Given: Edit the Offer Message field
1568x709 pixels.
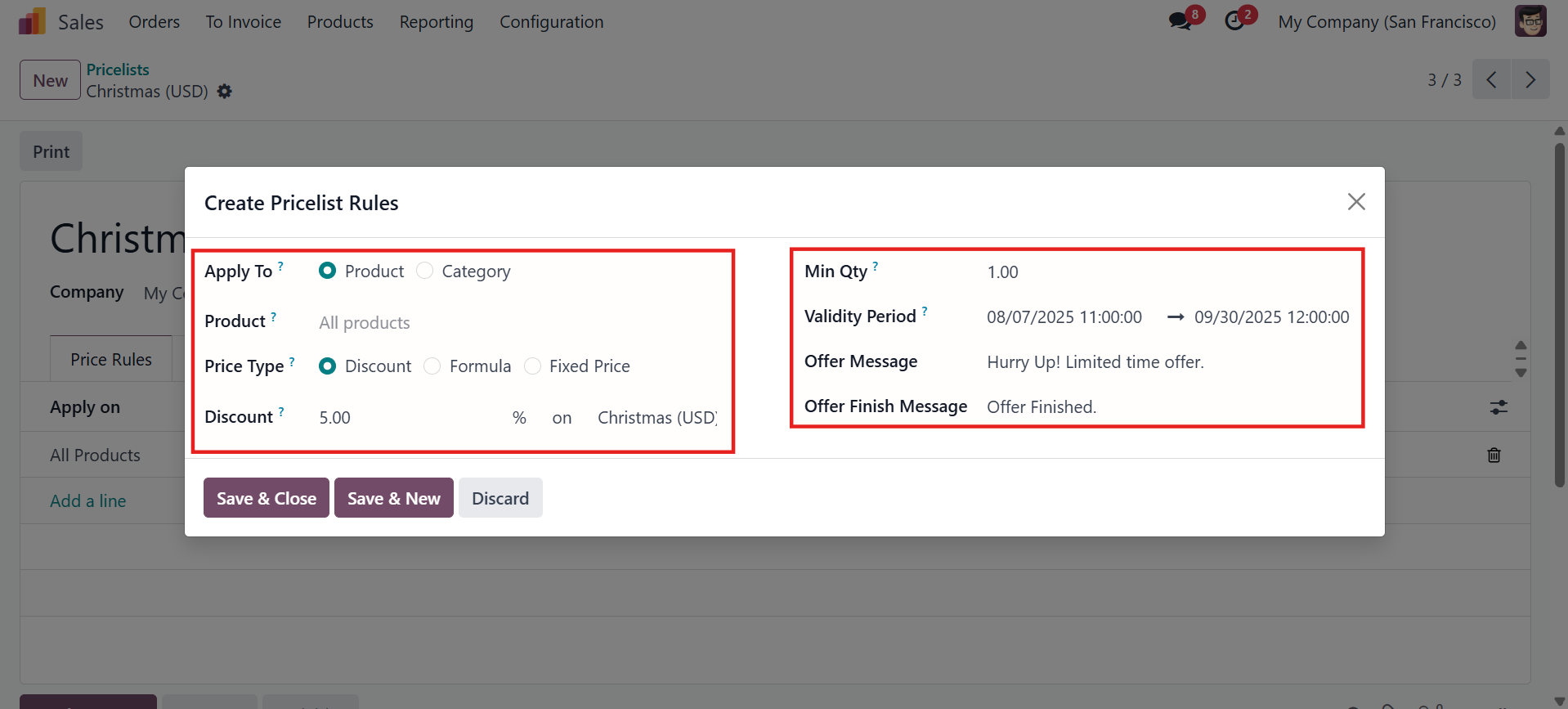Looking at the screenshot, I should (1168, 361).
